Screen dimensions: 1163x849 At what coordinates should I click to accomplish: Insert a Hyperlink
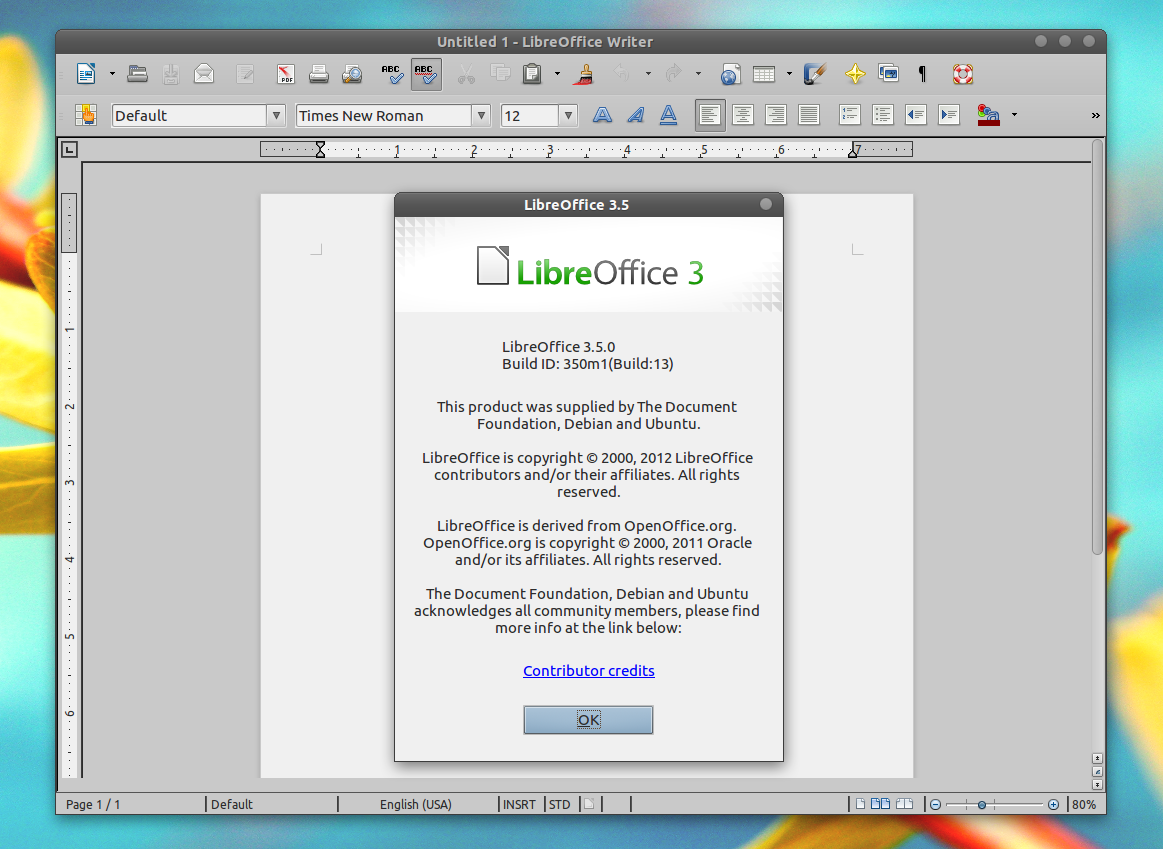pyautogui.click(x=730, y=73)
